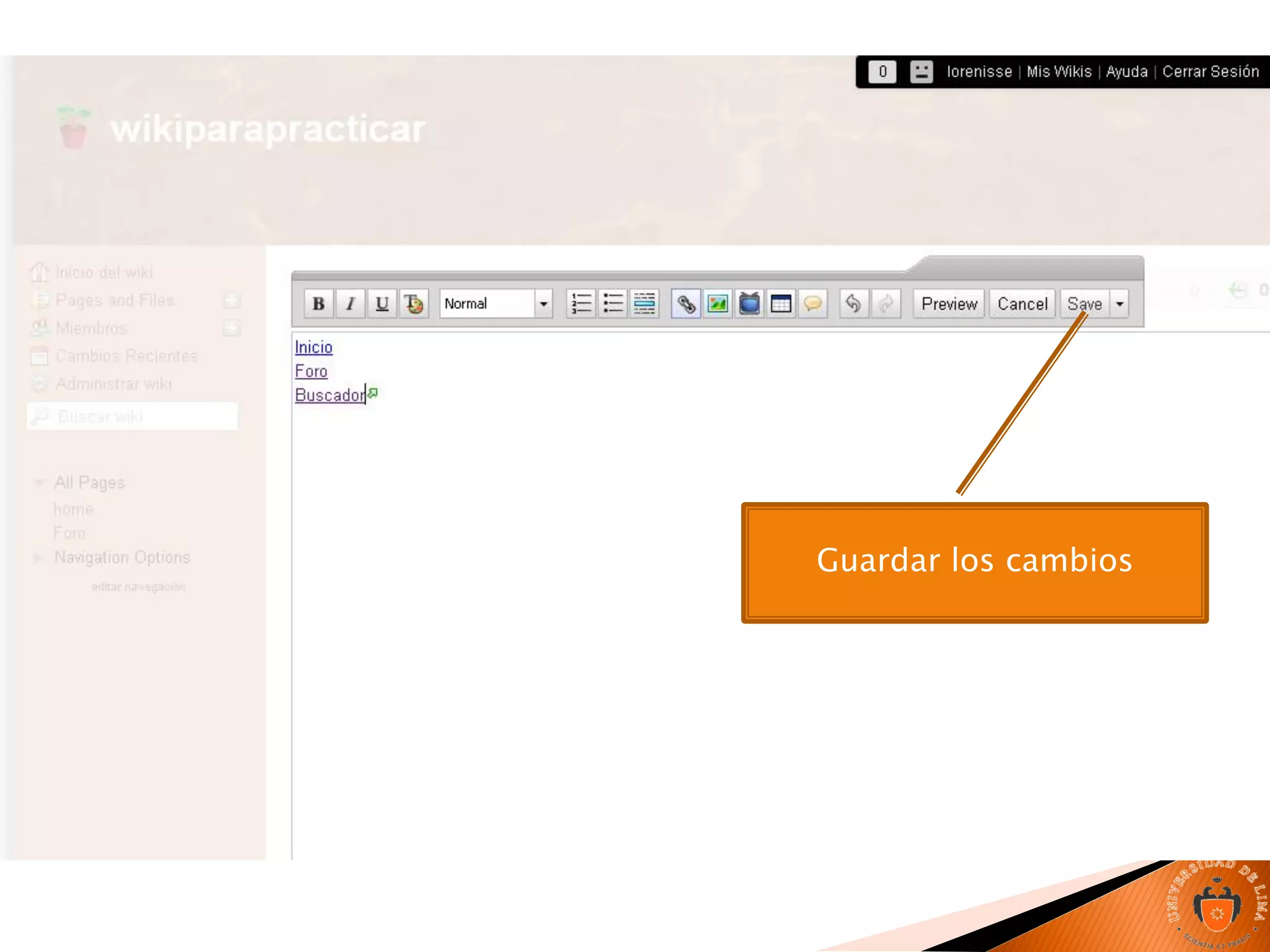Click the insert image icon
Screen dimensions: 1270x952
click(x=717, y=304)
